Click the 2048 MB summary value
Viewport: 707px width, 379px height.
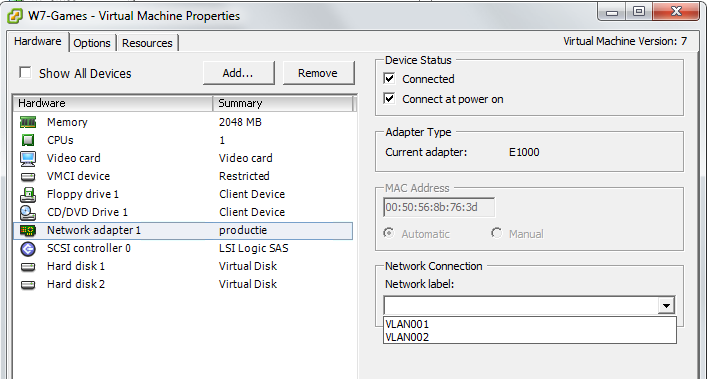tap(240, 122)
